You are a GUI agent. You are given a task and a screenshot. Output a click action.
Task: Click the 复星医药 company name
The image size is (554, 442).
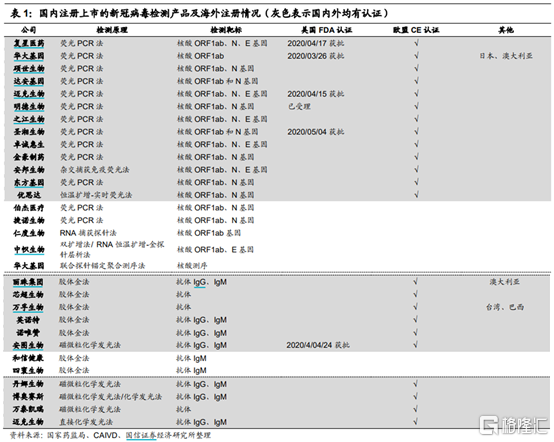click(x=29, y=43)
